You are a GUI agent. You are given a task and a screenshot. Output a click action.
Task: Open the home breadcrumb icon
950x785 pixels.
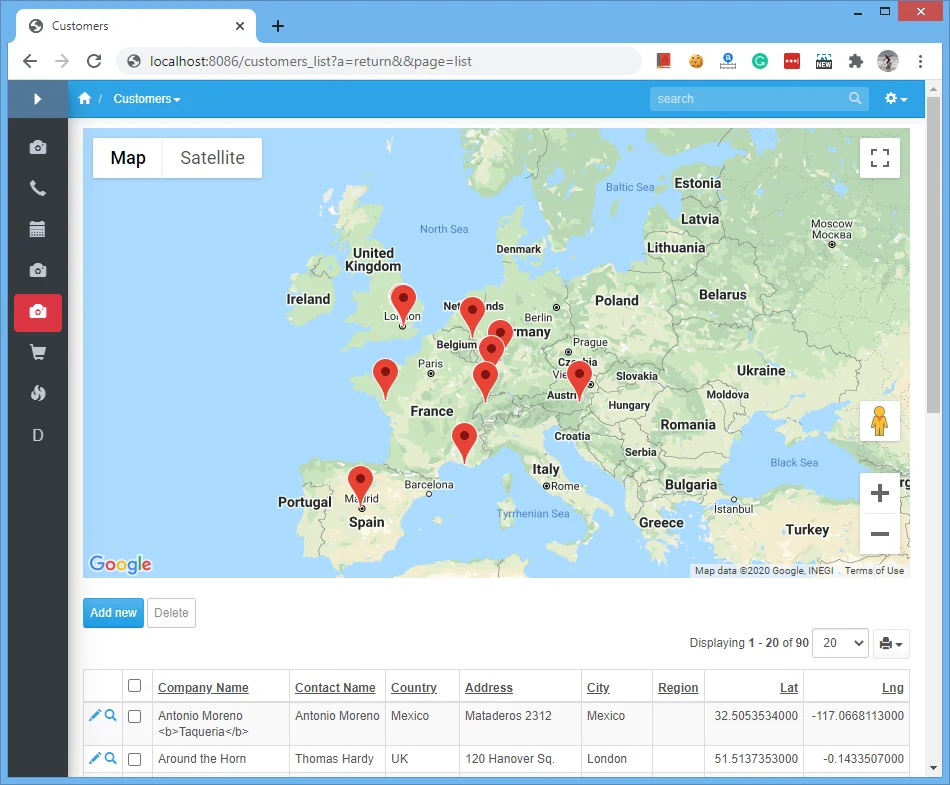coord(85,98)
